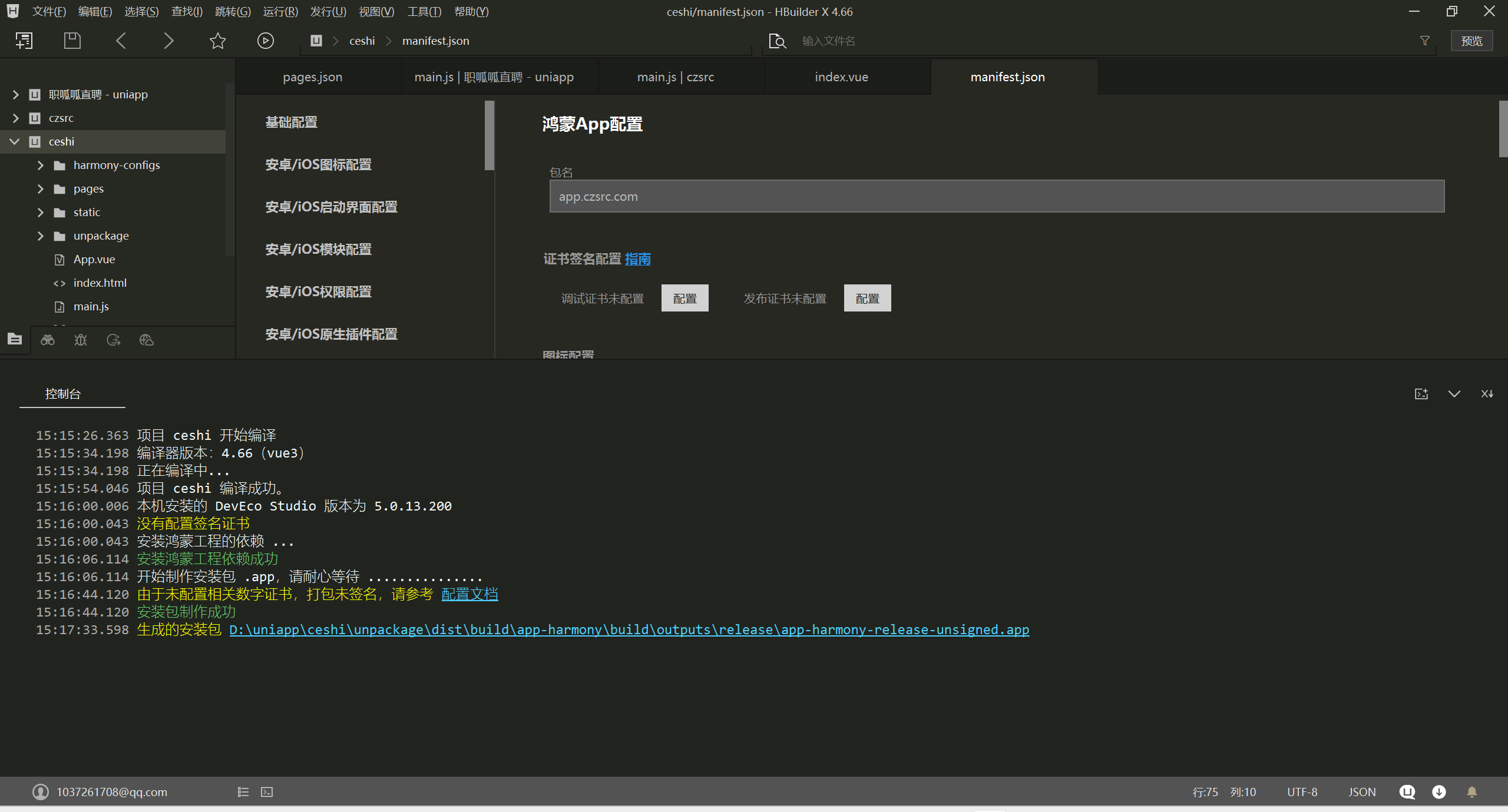Open the 工具(T) menu
1508x812 pixels.
coord(424,12)
